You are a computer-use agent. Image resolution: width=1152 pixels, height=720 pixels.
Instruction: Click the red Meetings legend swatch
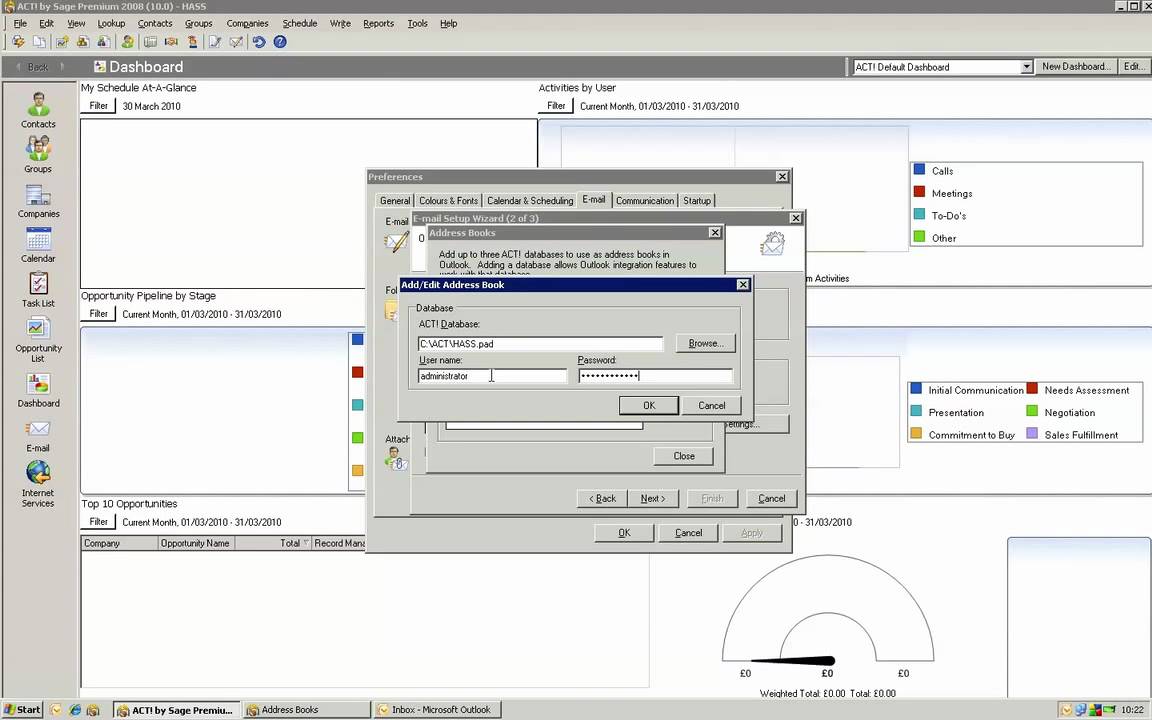point(919,192)
